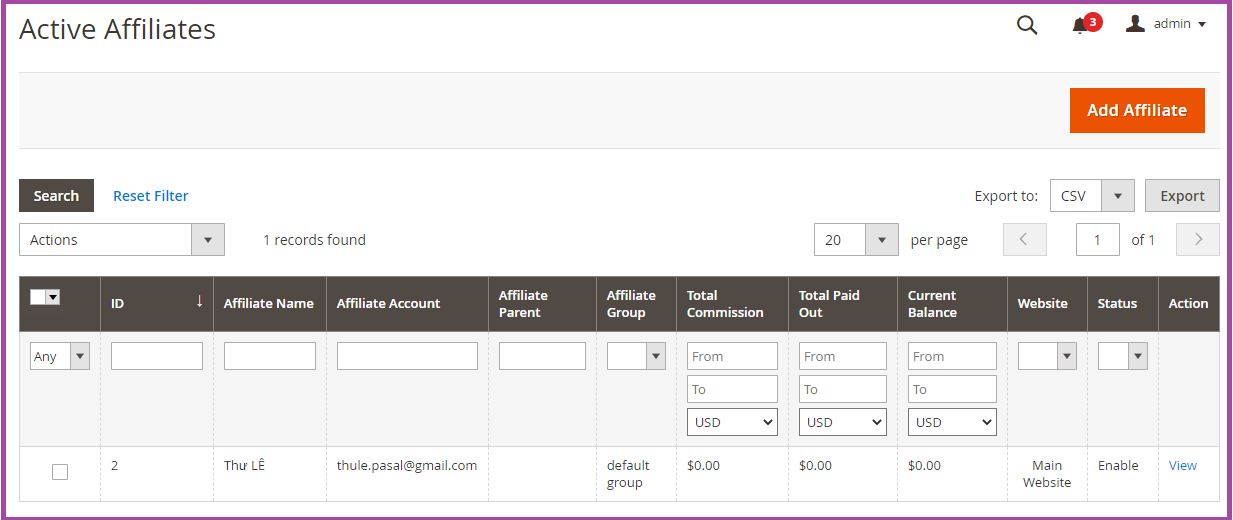This screenshot has height=520, width=1233.
Task: Click the admin user account icon
Action: click(x=1135, y=23)
